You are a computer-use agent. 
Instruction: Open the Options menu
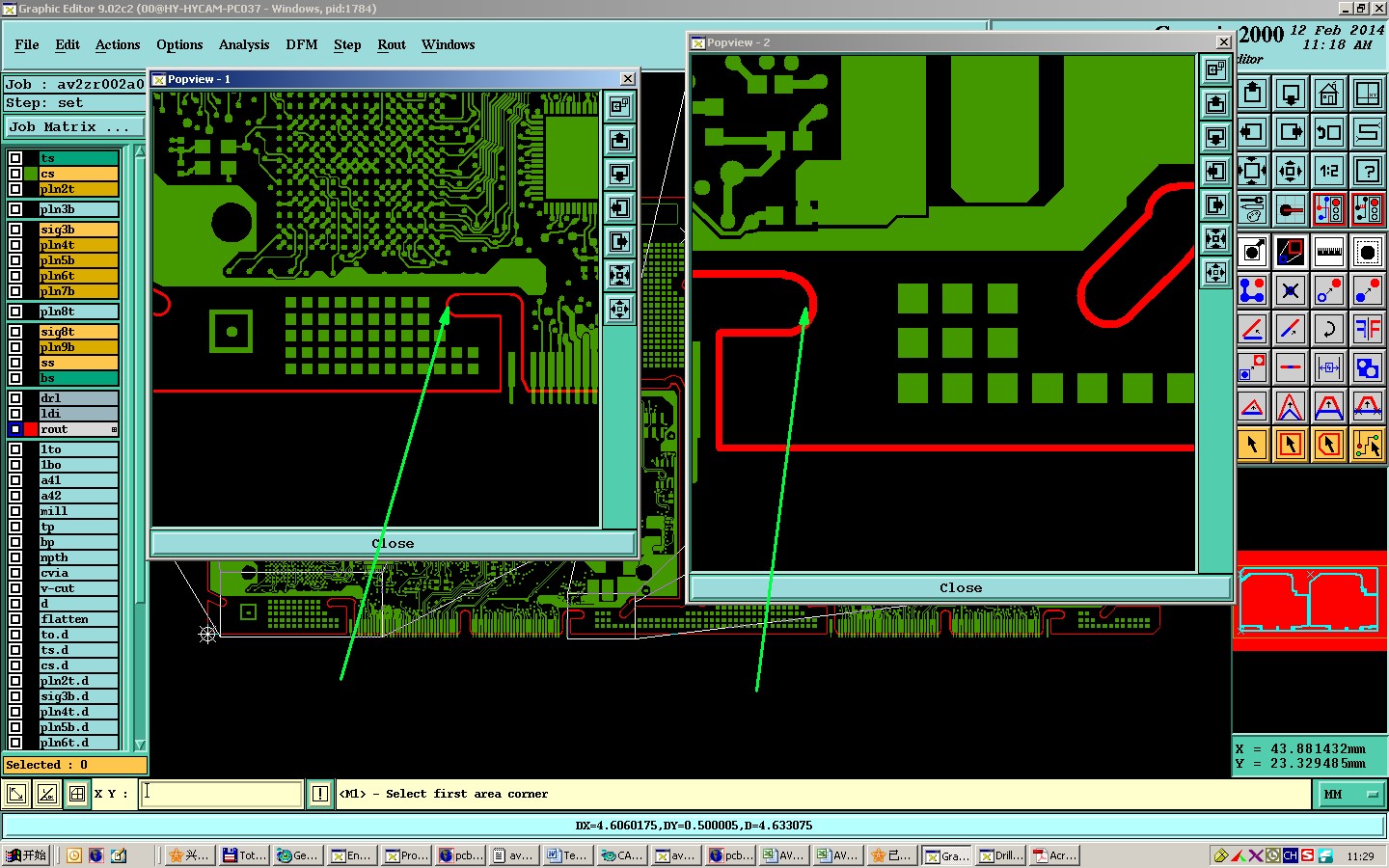(x=179, y=44)
